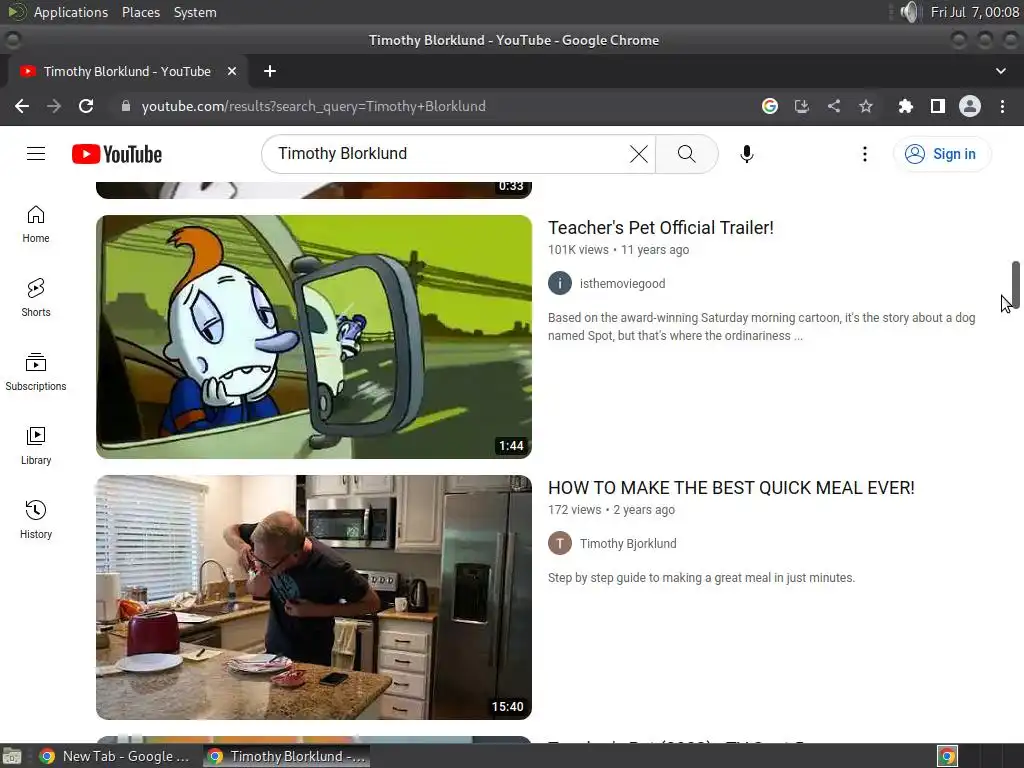Open HOW TO MAKE THE BEST QUICK MEAL EVER! title
This screenshot has height=768, width=1024.
pyautogui.click(x=731, y=488)
